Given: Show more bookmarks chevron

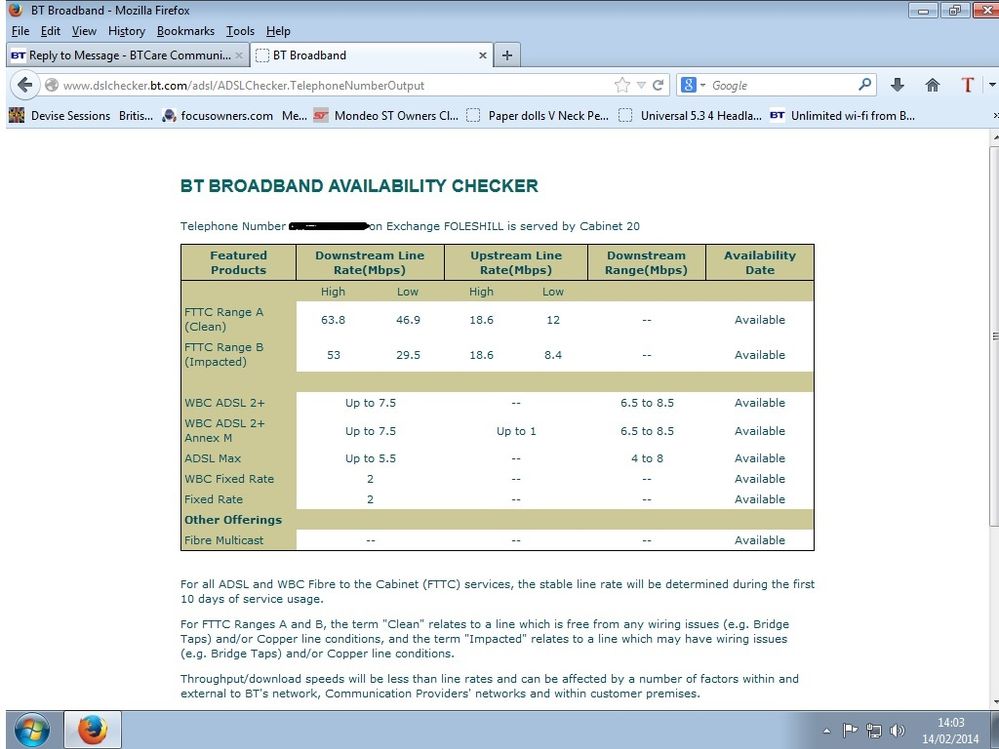Looking at the screenshot, I should (x=995, y=115).
